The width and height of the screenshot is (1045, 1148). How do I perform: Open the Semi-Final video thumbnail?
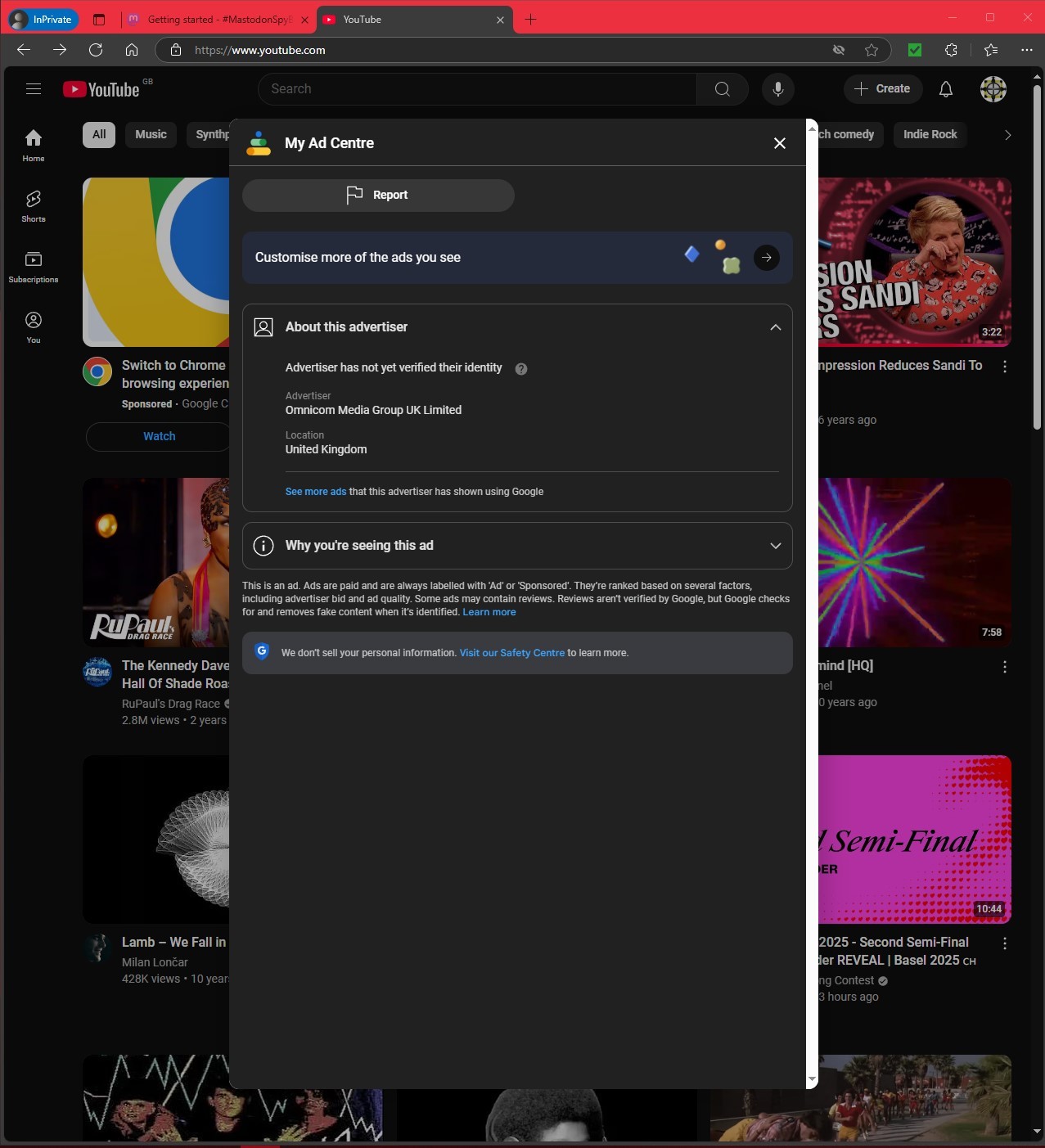pyautogui.click(x=915, y=840)
